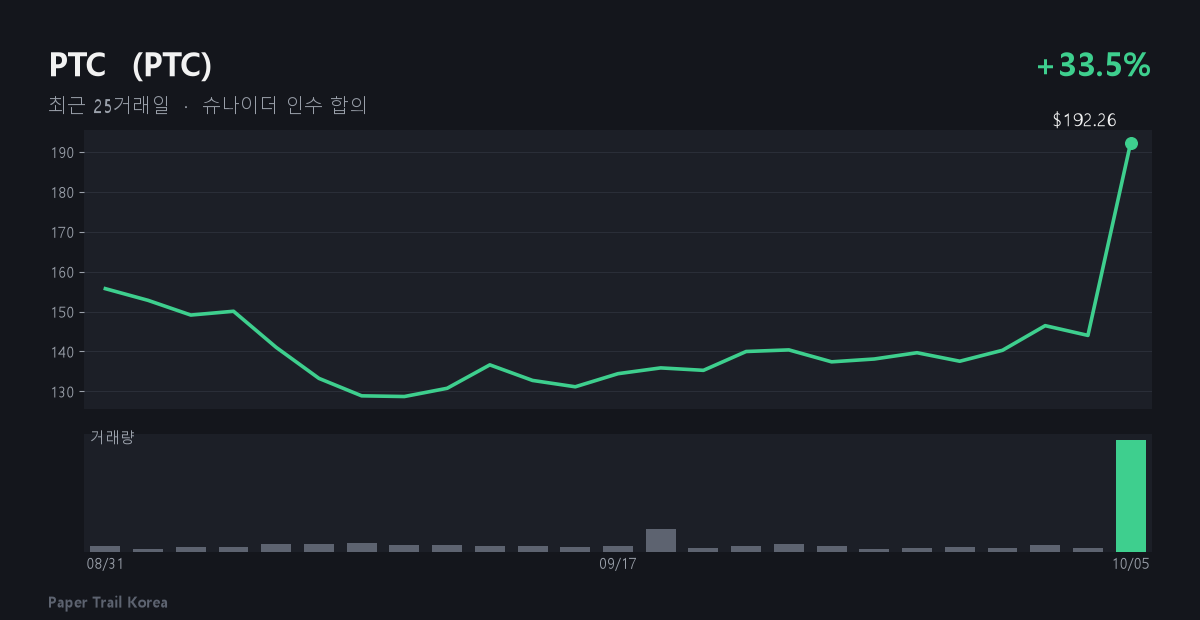Click the subtitle mentioning 슈나이더 인수 합의
This screenshot has height=620, width=1200.
click(208, 106)
